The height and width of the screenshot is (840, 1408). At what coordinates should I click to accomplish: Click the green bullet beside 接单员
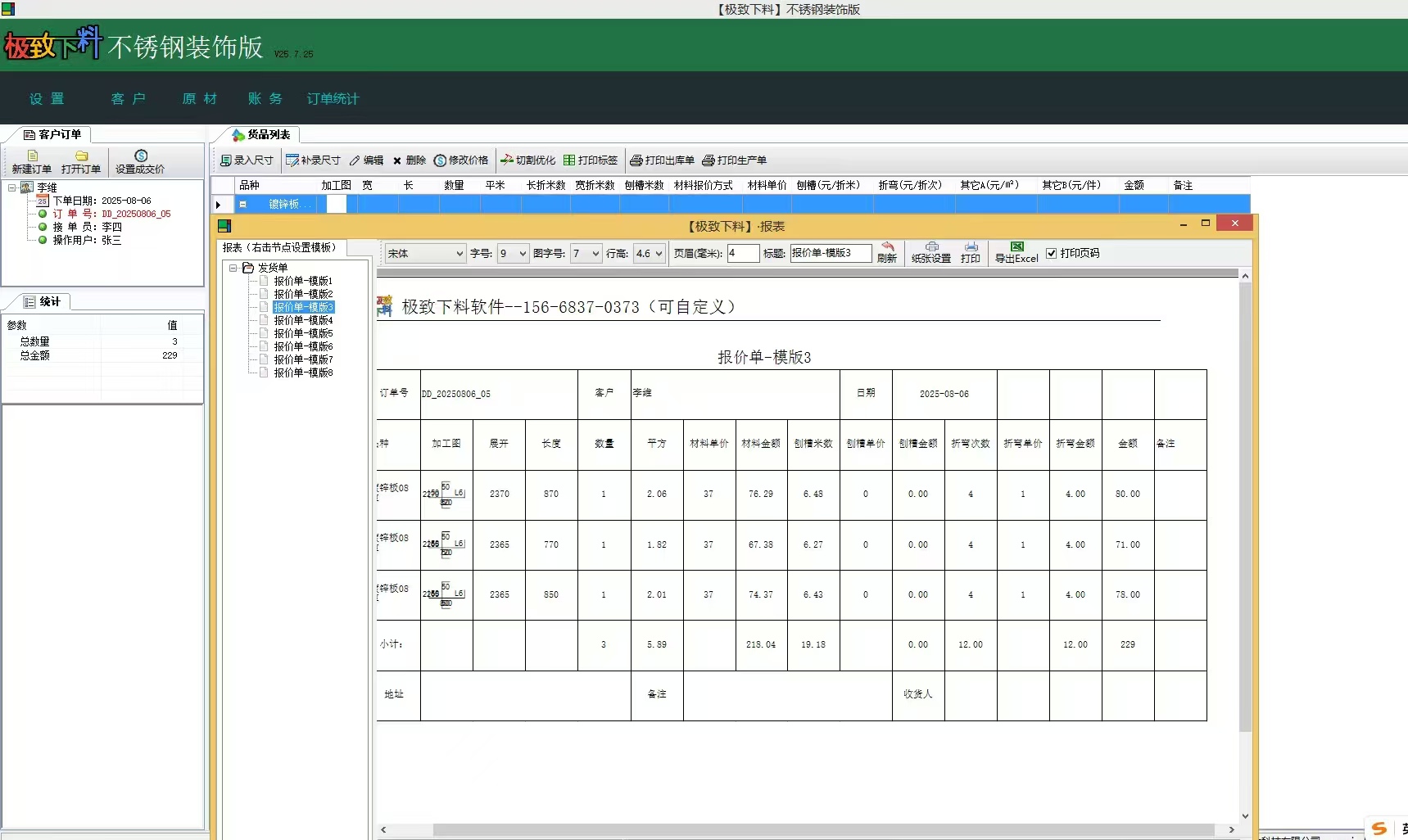tap(43, 227)
